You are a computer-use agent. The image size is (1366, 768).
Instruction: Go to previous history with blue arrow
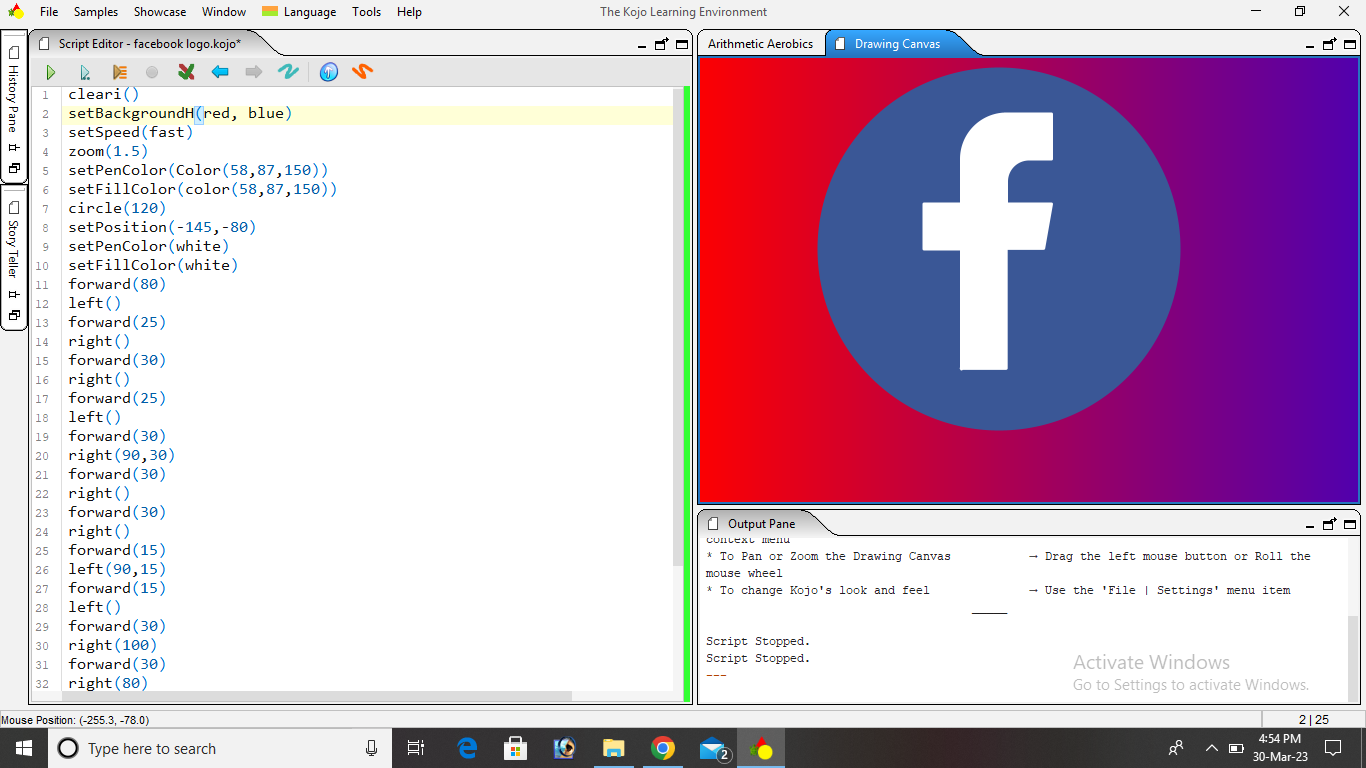tap(220, 72)
